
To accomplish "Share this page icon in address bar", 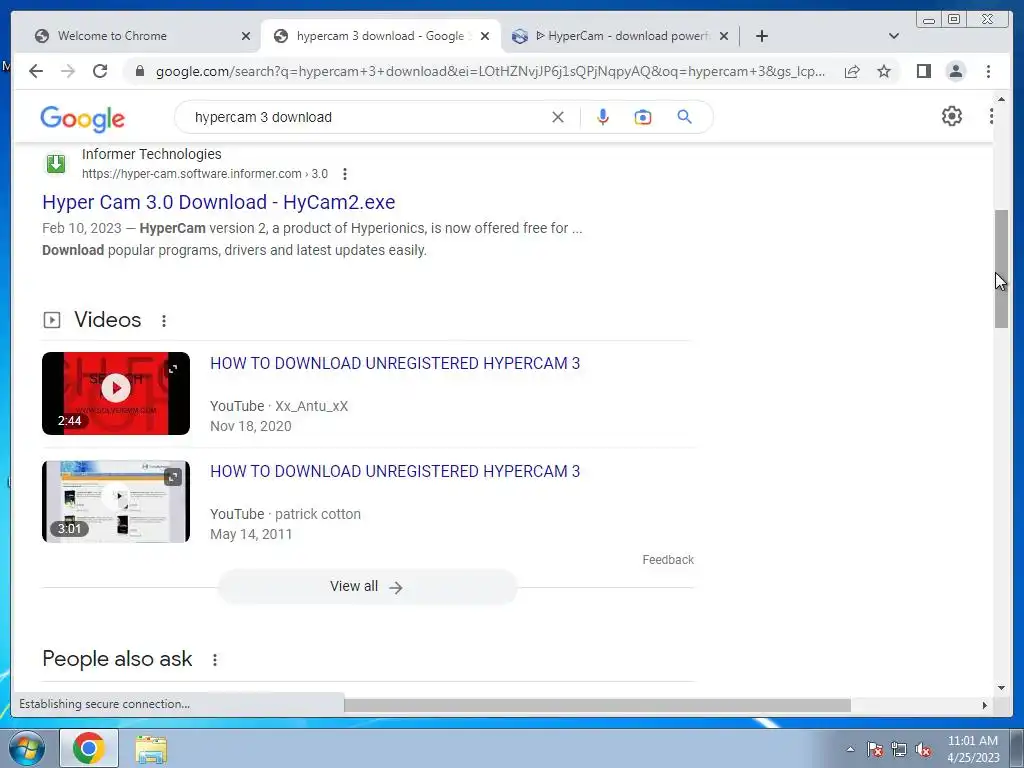I will click(x=852, y=71).
